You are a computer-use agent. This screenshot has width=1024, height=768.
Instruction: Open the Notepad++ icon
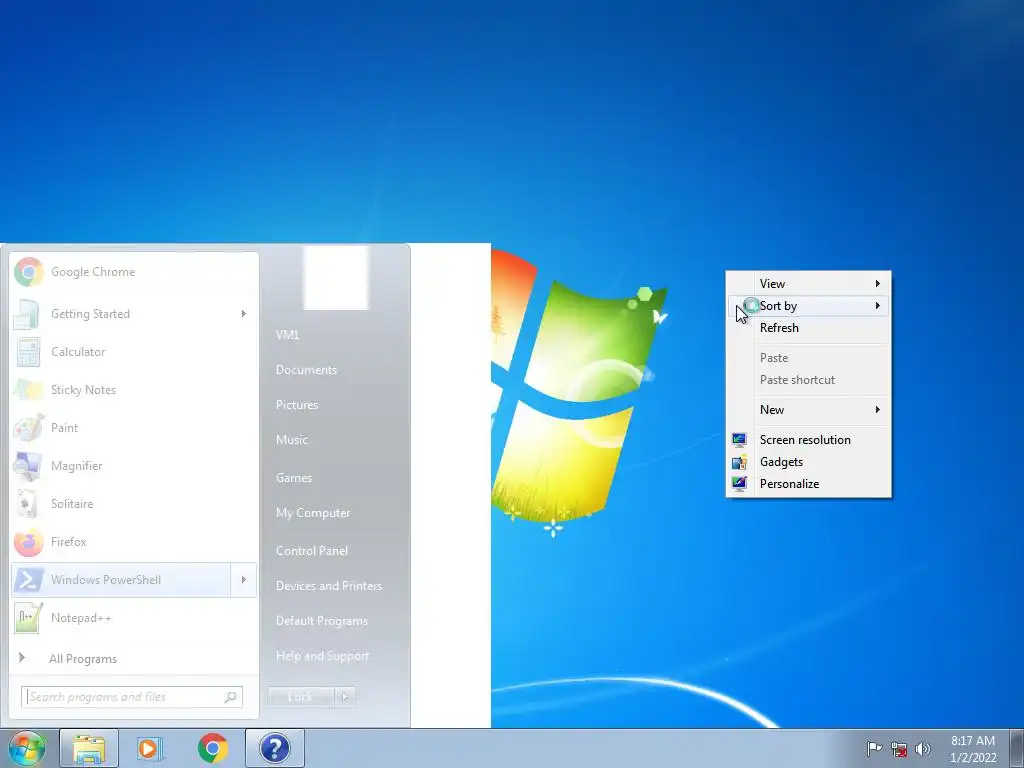pyautogui.click(x=27, y=618)
